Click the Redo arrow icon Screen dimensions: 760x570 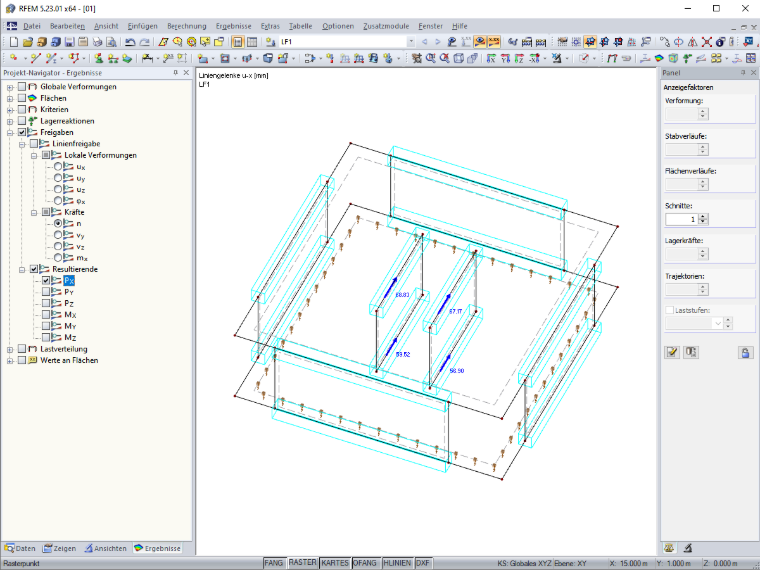coord(144,42)
